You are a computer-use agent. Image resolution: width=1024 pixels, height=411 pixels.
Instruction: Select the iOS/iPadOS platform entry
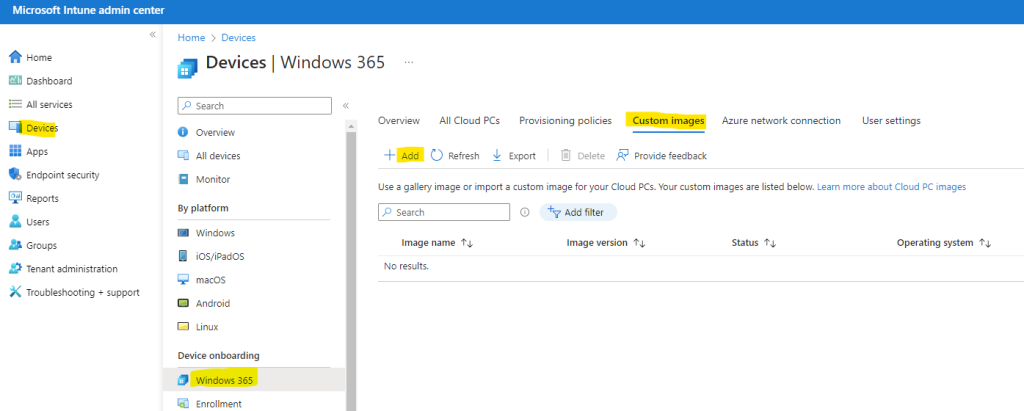coord(210,256)
